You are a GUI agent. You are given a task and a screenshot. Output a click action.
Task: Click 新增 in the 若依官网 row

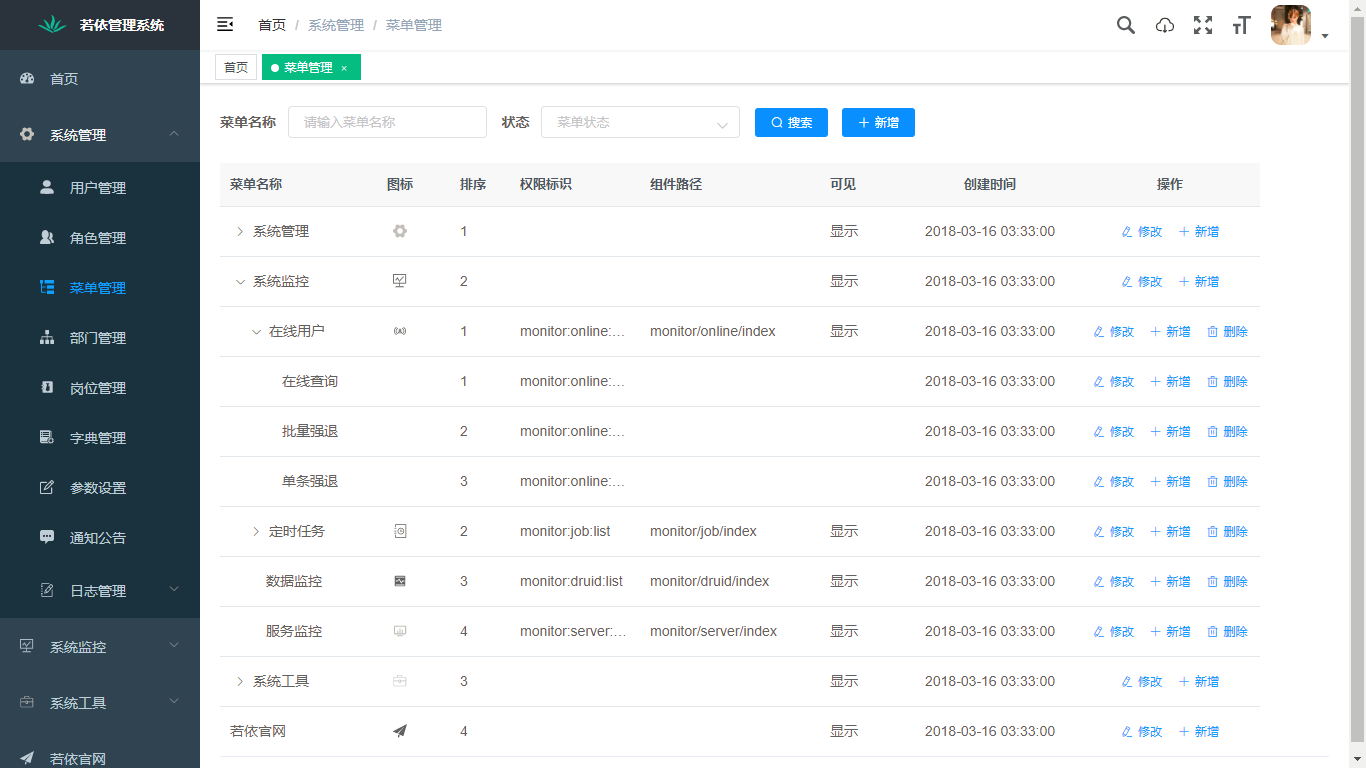(1199, 731)
